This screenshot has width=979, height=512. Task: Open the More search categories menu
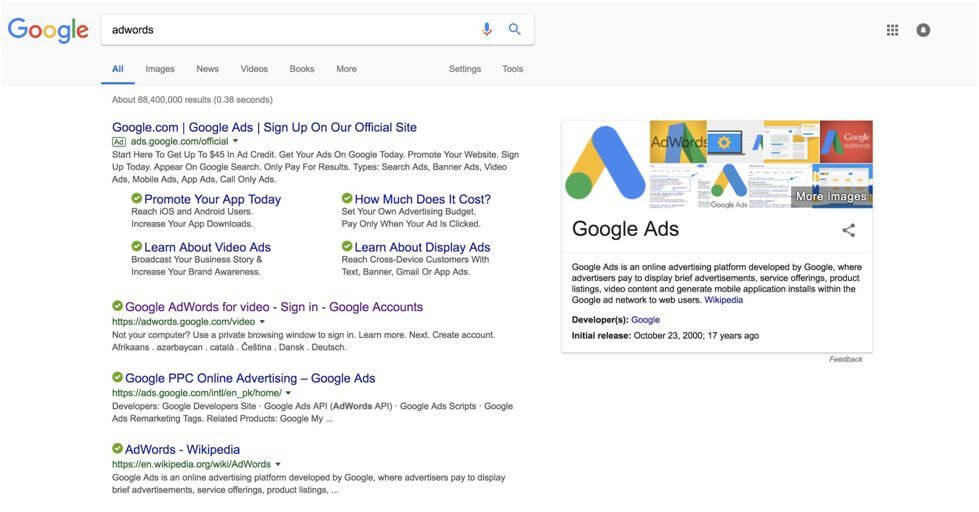point(347,69)
